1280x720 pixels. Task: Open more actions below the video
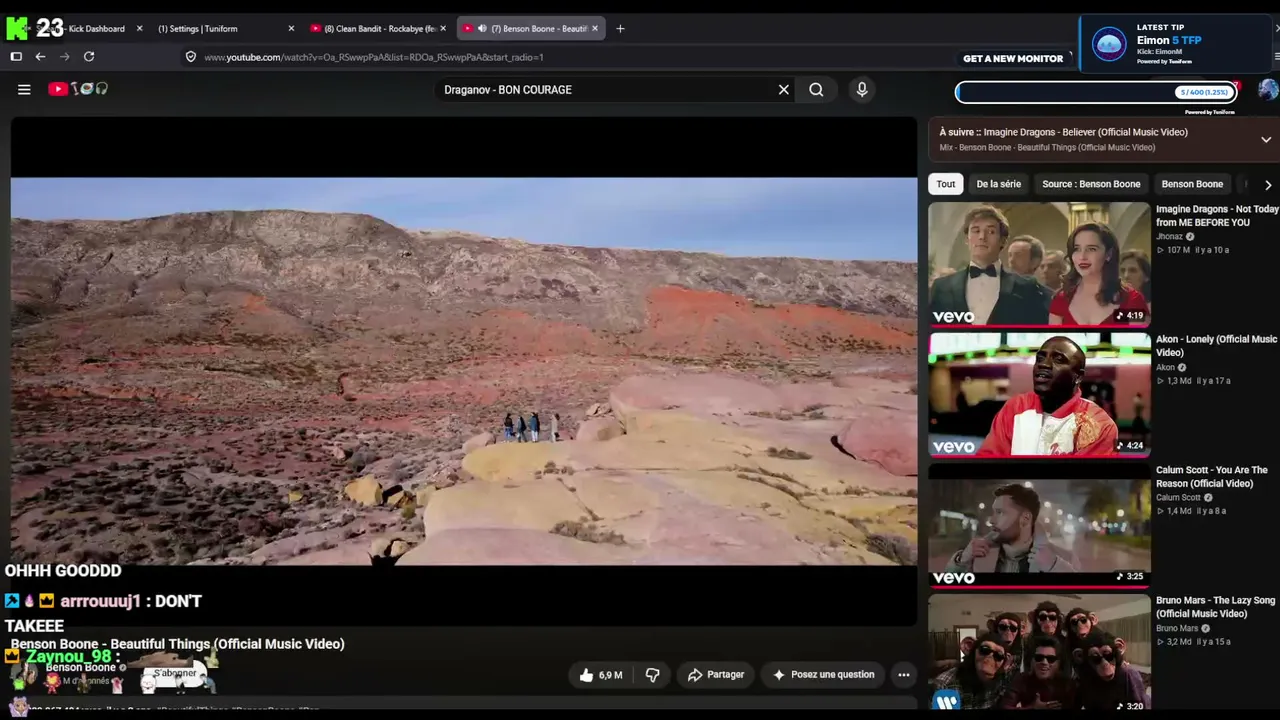click(x=903, y=675)
